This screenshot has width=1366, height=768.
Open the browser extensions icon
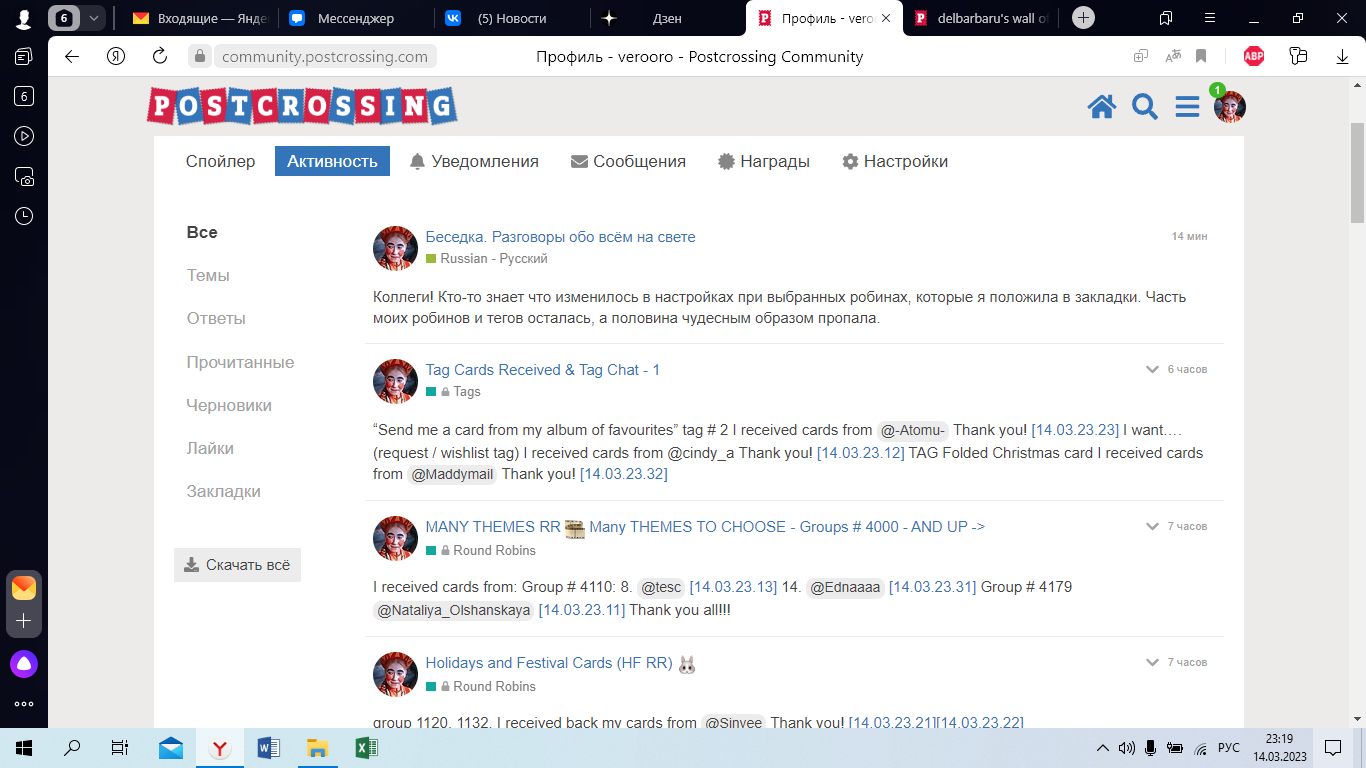point(1298,56)
